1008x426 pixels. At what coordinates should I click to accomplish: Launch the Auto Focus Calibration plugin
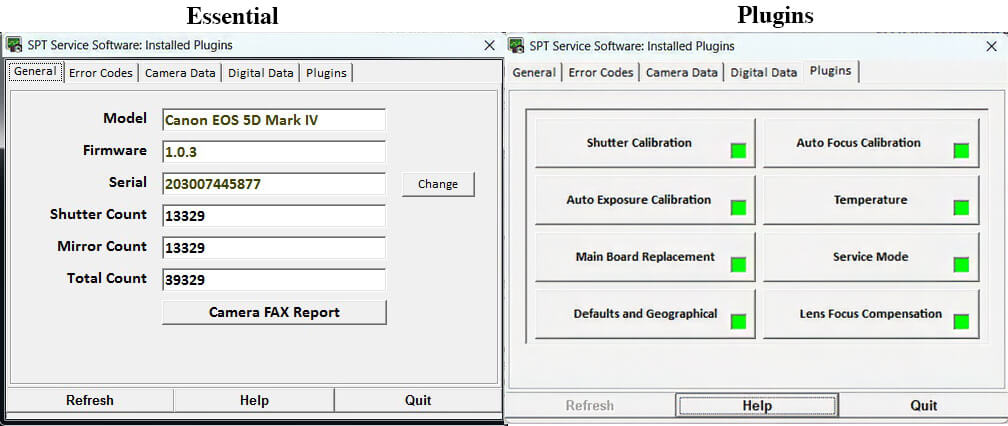871,143
